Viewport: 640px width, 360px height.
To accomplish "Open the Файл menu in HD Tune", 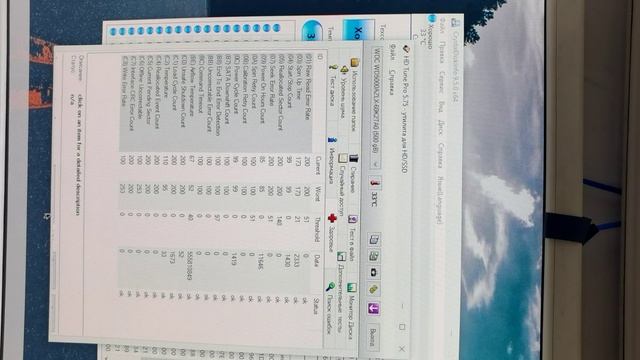I will tap(392, 52).
